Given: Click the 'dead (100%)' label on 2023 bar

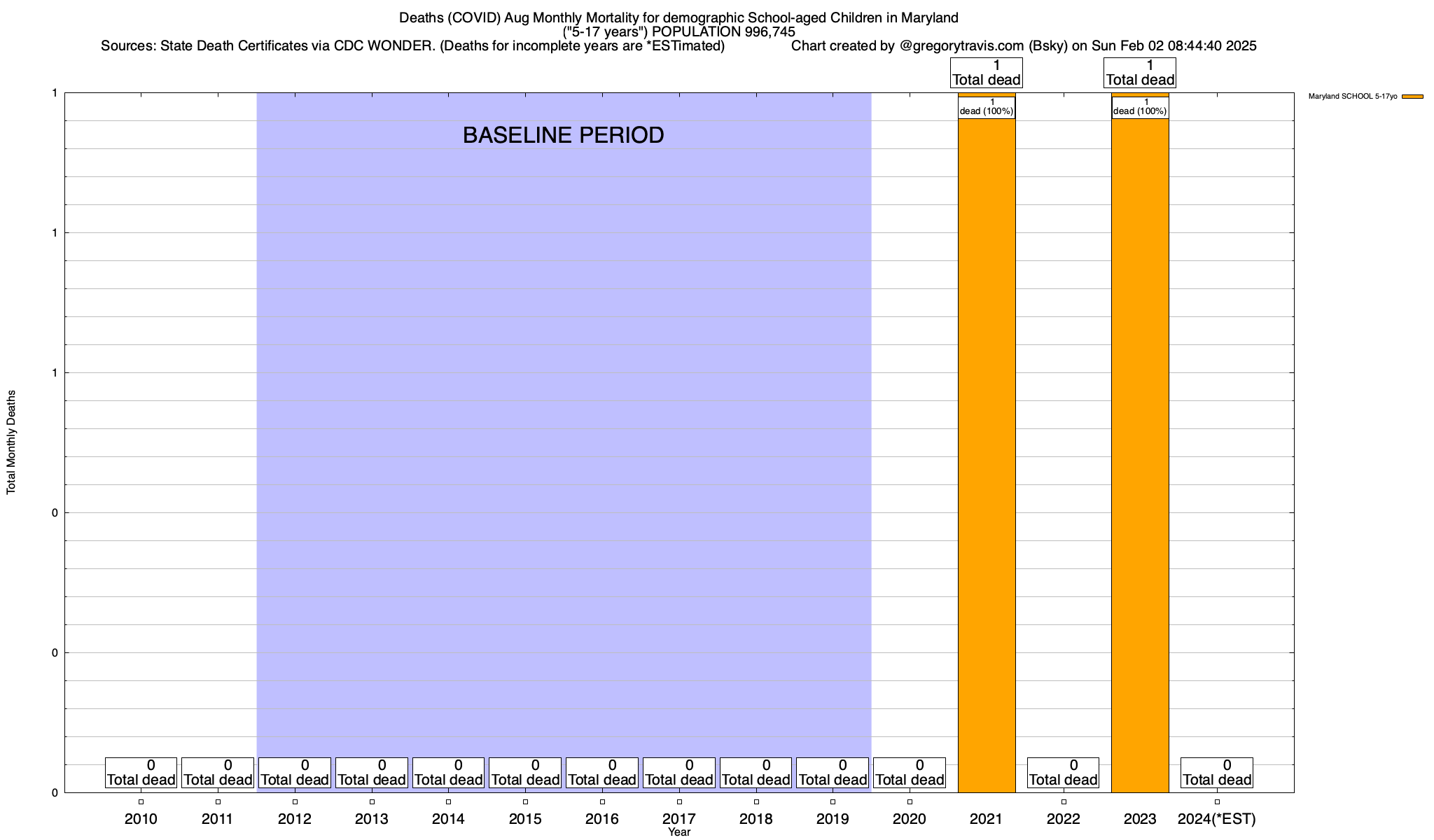Looking at the screenshot, I should (1140, 107).
